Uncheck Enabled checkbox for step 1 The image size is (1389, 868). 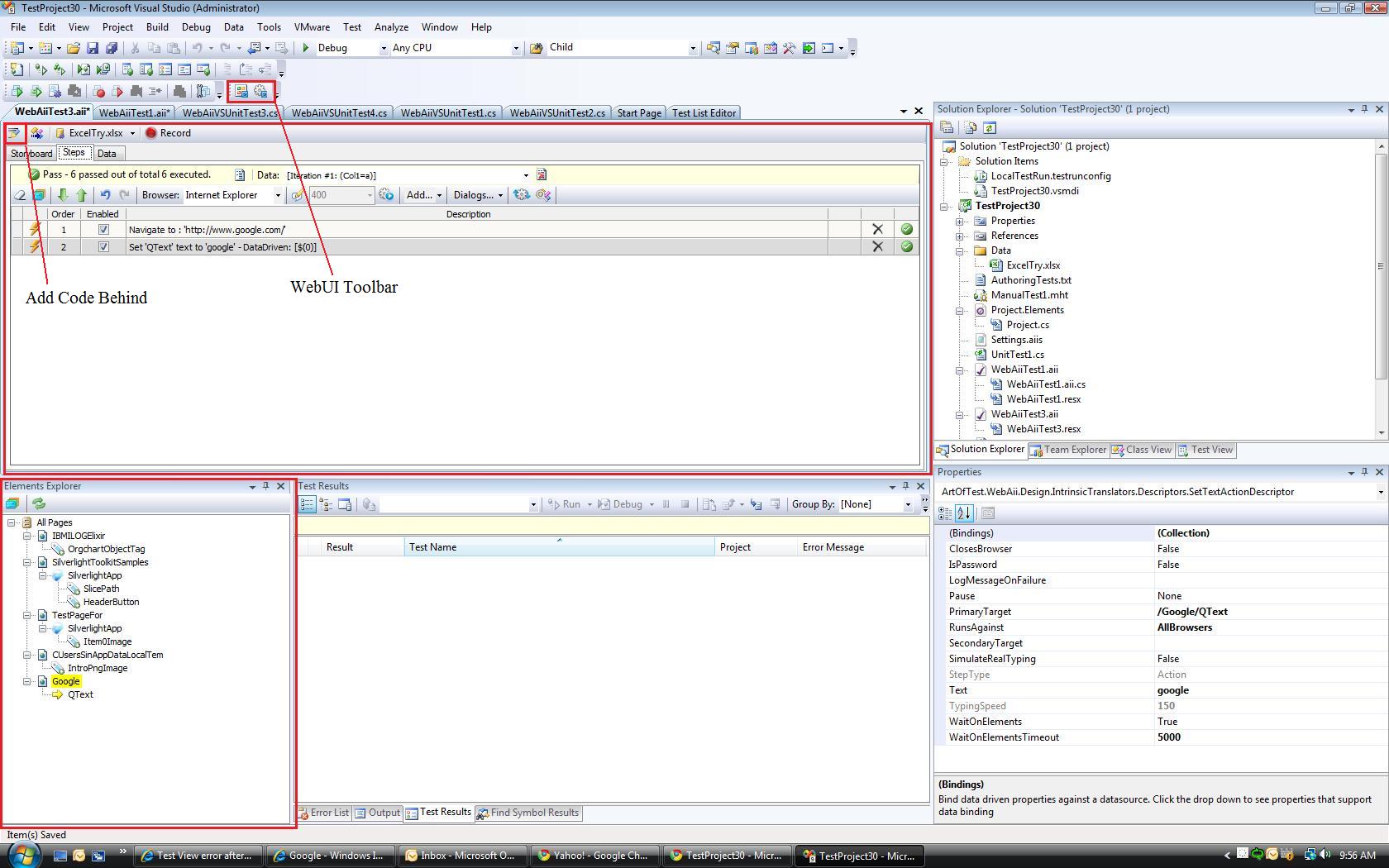point(103,229)
